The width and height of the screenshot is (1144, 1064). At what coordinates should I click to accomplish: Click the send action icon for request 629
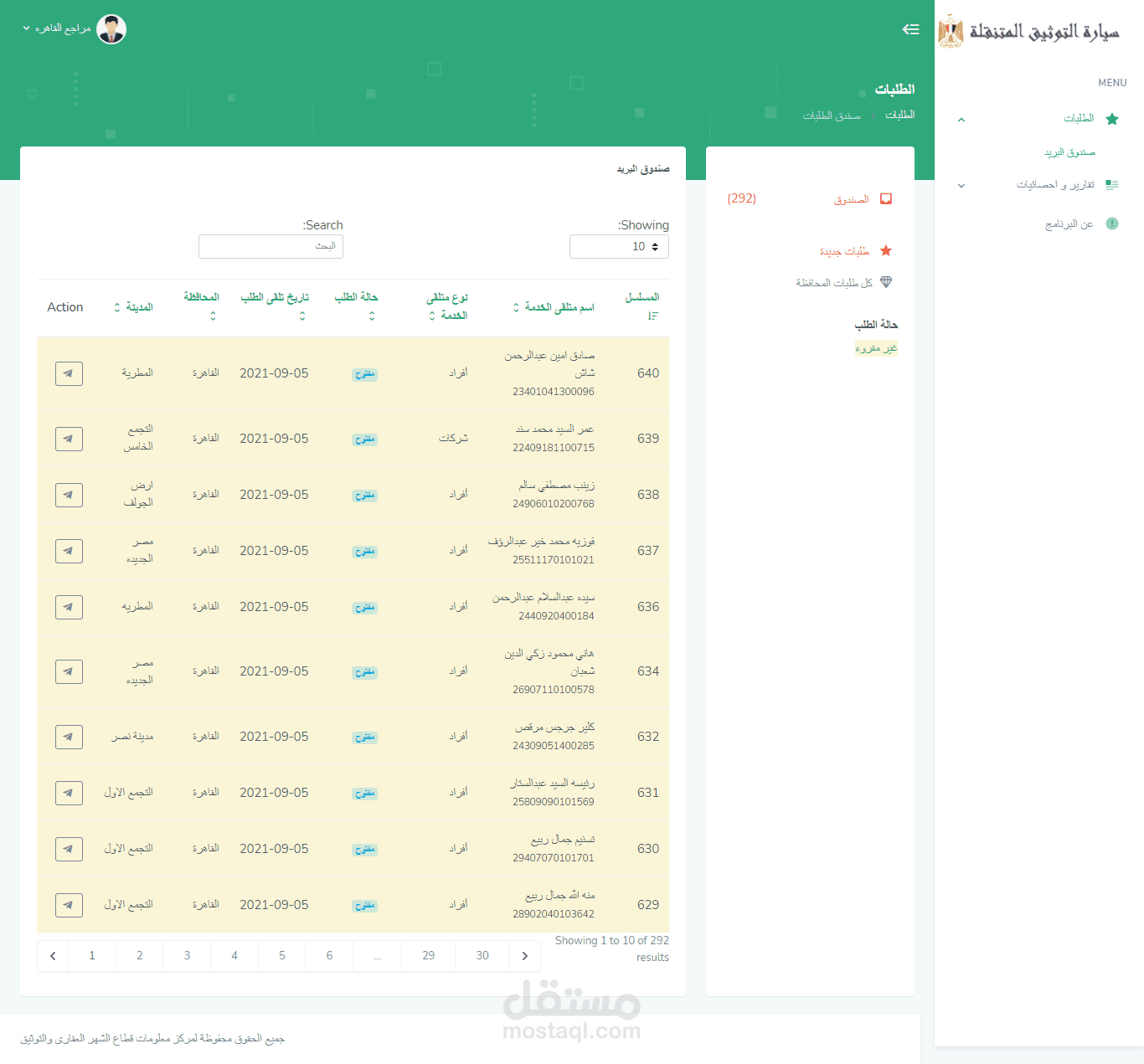[69, 905]
